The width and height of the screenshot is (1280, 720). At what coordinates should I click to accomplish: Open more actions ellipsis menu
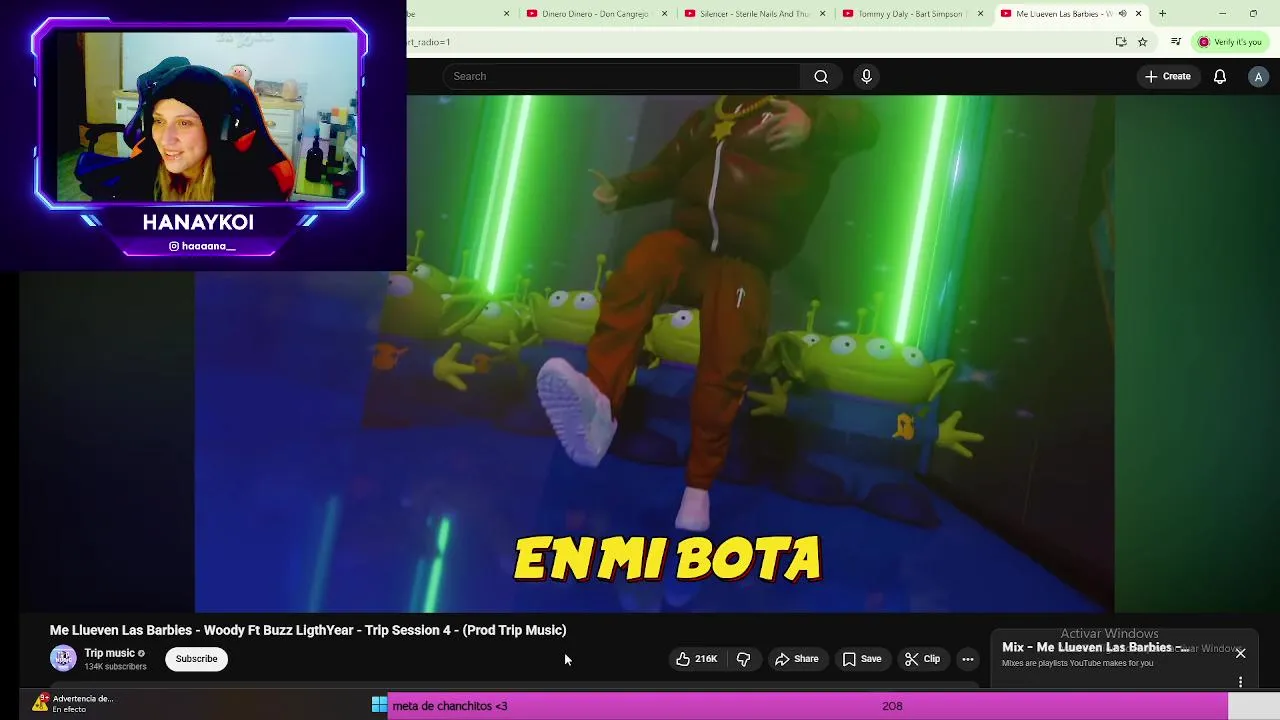click(967, 659)
